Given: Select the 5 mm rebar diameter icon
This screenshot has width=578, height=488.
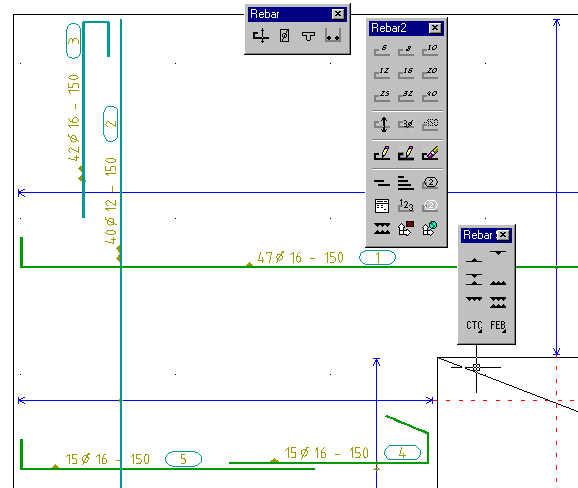Looking at the screenshot, I should click(x=382, y=49).
